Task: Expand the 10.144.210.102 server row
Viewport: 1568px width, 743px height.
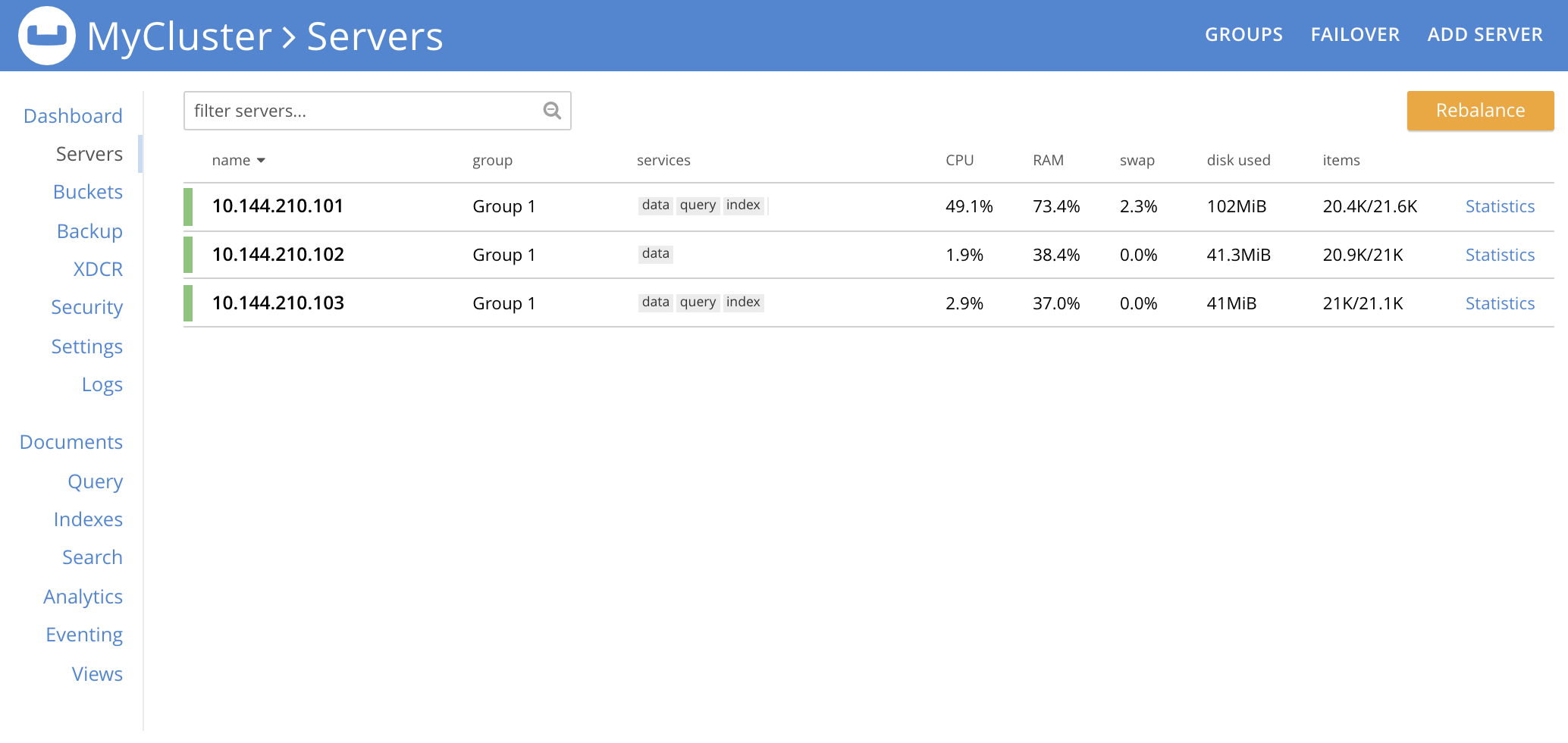Action: click(x=278, y=255)
